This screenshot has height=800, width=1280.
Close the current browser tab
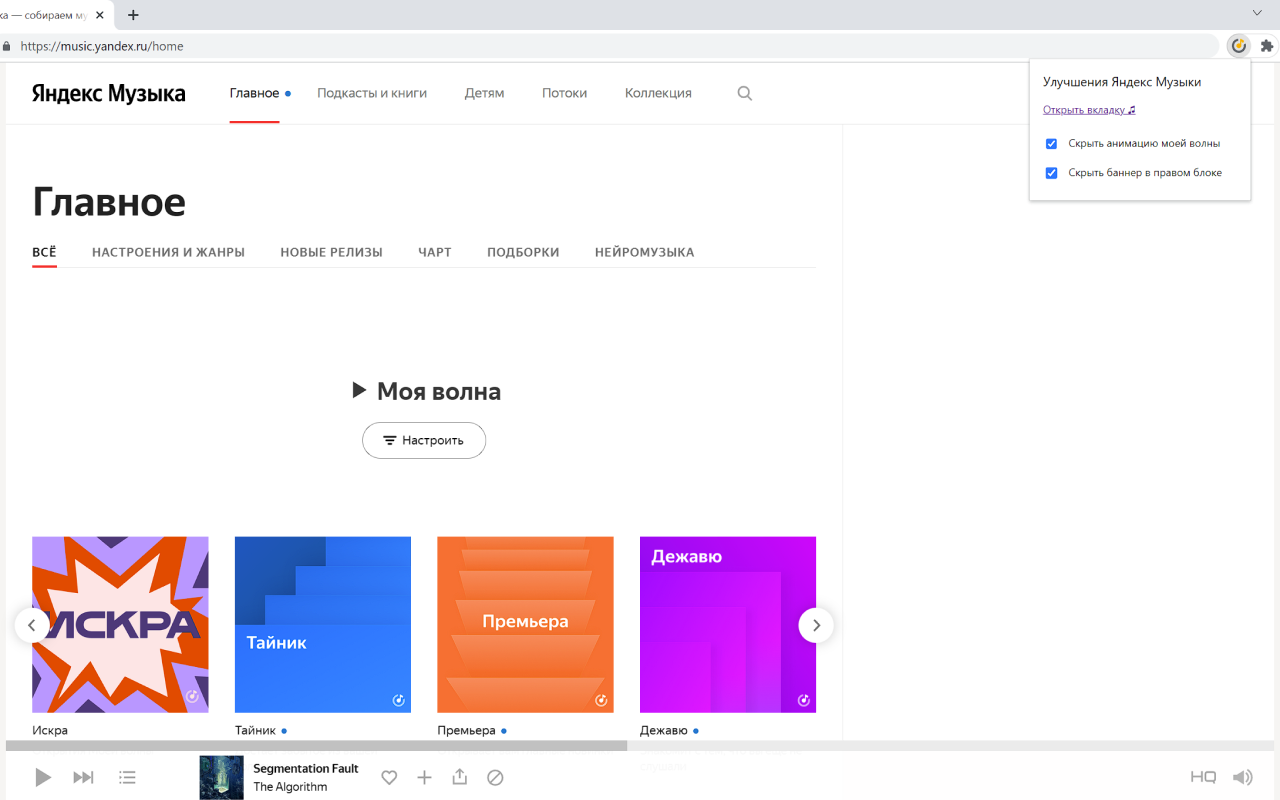(99, 15)
